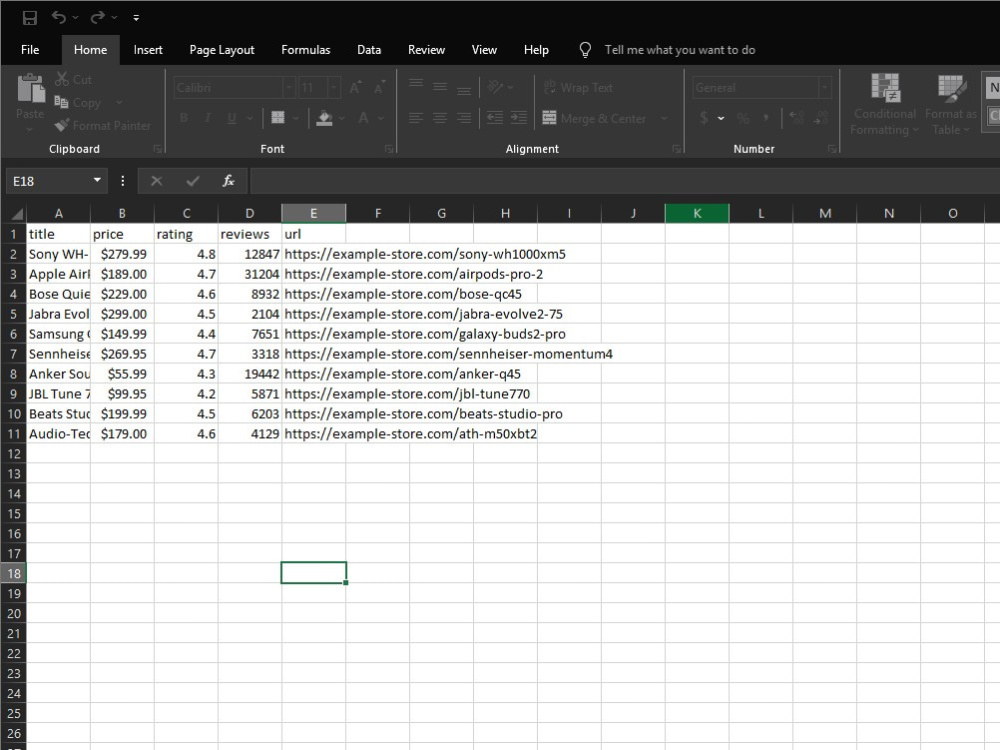Open the Font group dialog launcher
Image resolution: width=1000 pixels, height=750 pixels.
click(389, 149)
